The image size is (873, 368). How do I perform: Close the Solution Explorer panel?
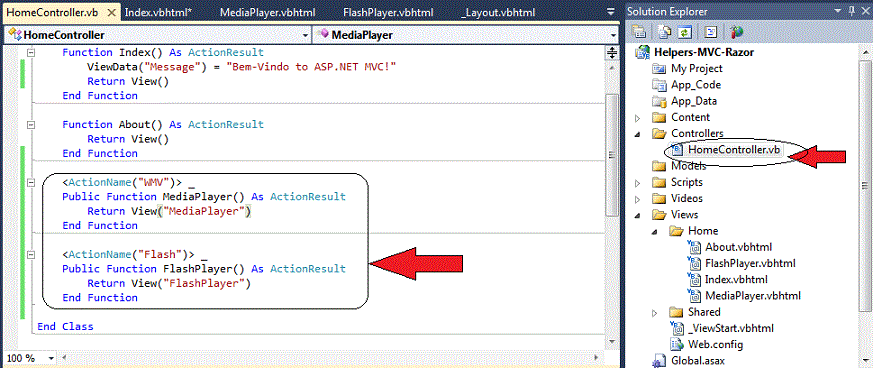click(866, 12)
